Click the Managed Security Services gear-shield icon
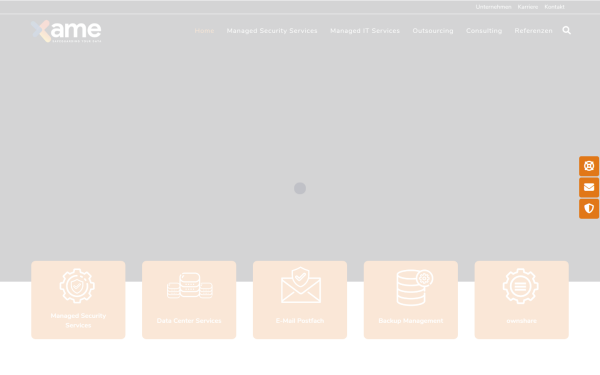The image size is (600, 375). pyautogui.click(x=77, y=286)
